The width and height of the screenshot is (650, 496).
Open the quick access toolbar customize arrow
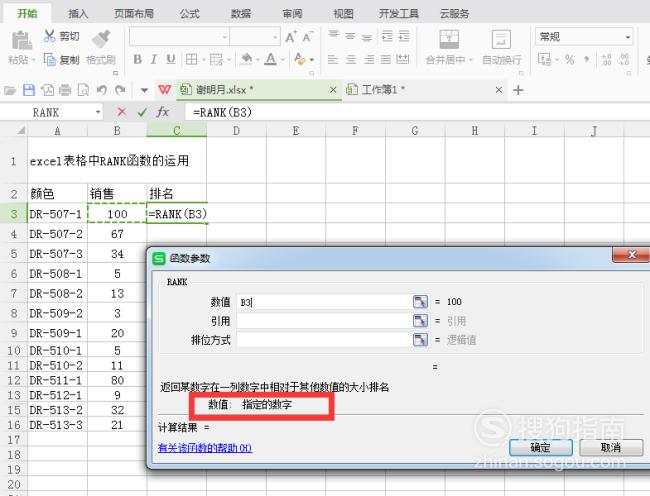(144, 90)
